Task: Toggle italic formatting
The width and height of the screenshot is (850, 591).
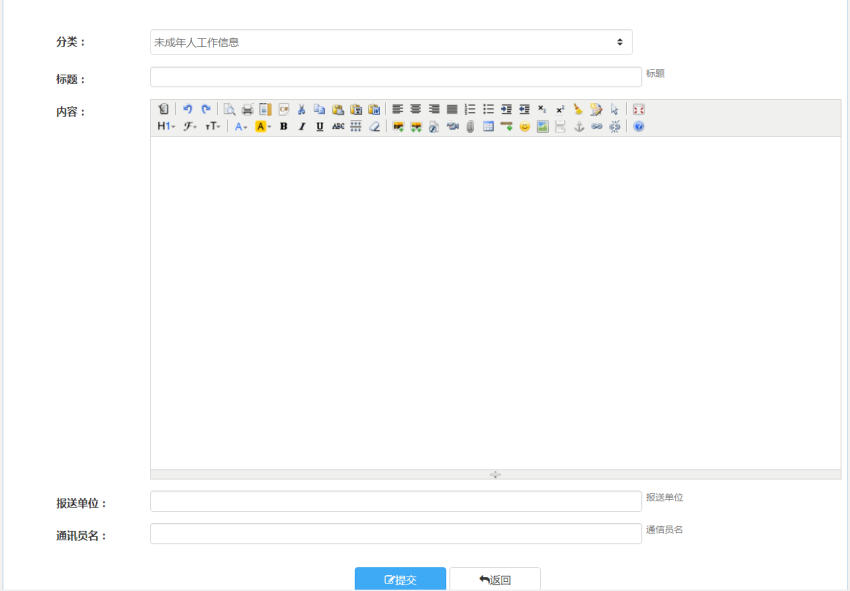Action: pos(301,126)
